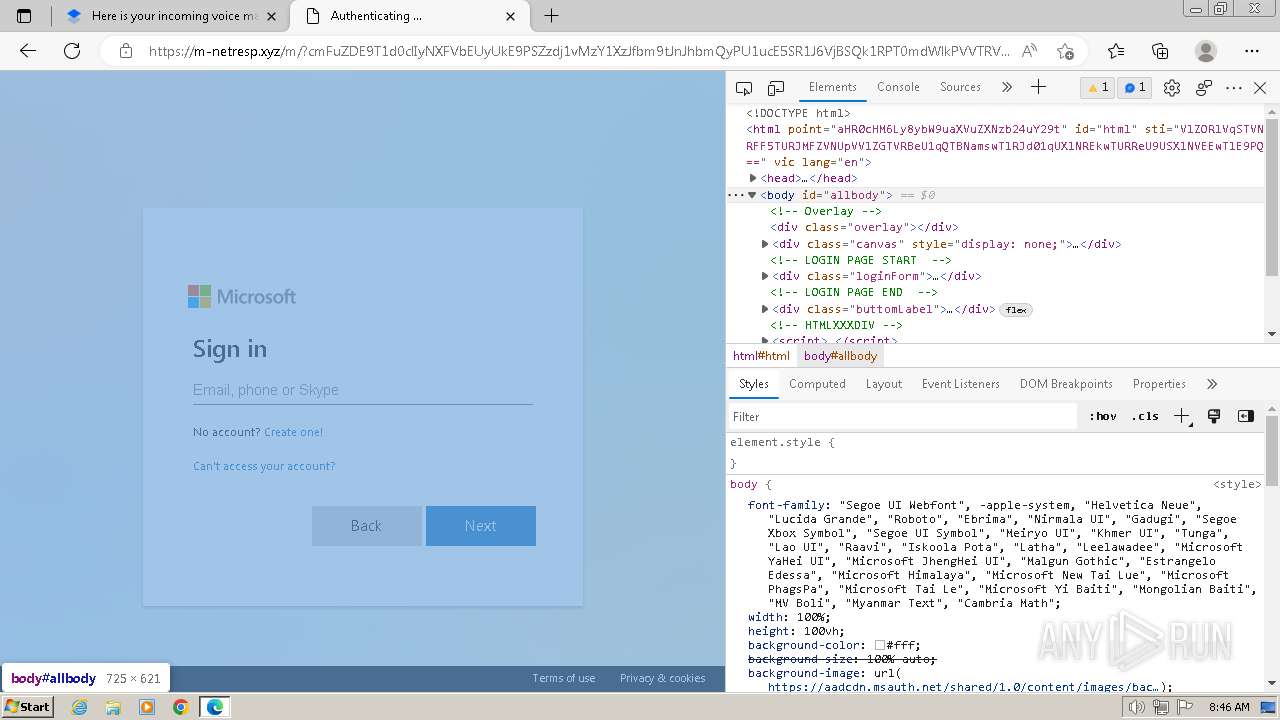Switch to the Sources tab
The width and height of the screenshot is (1280, 720).
coord(960,87)
